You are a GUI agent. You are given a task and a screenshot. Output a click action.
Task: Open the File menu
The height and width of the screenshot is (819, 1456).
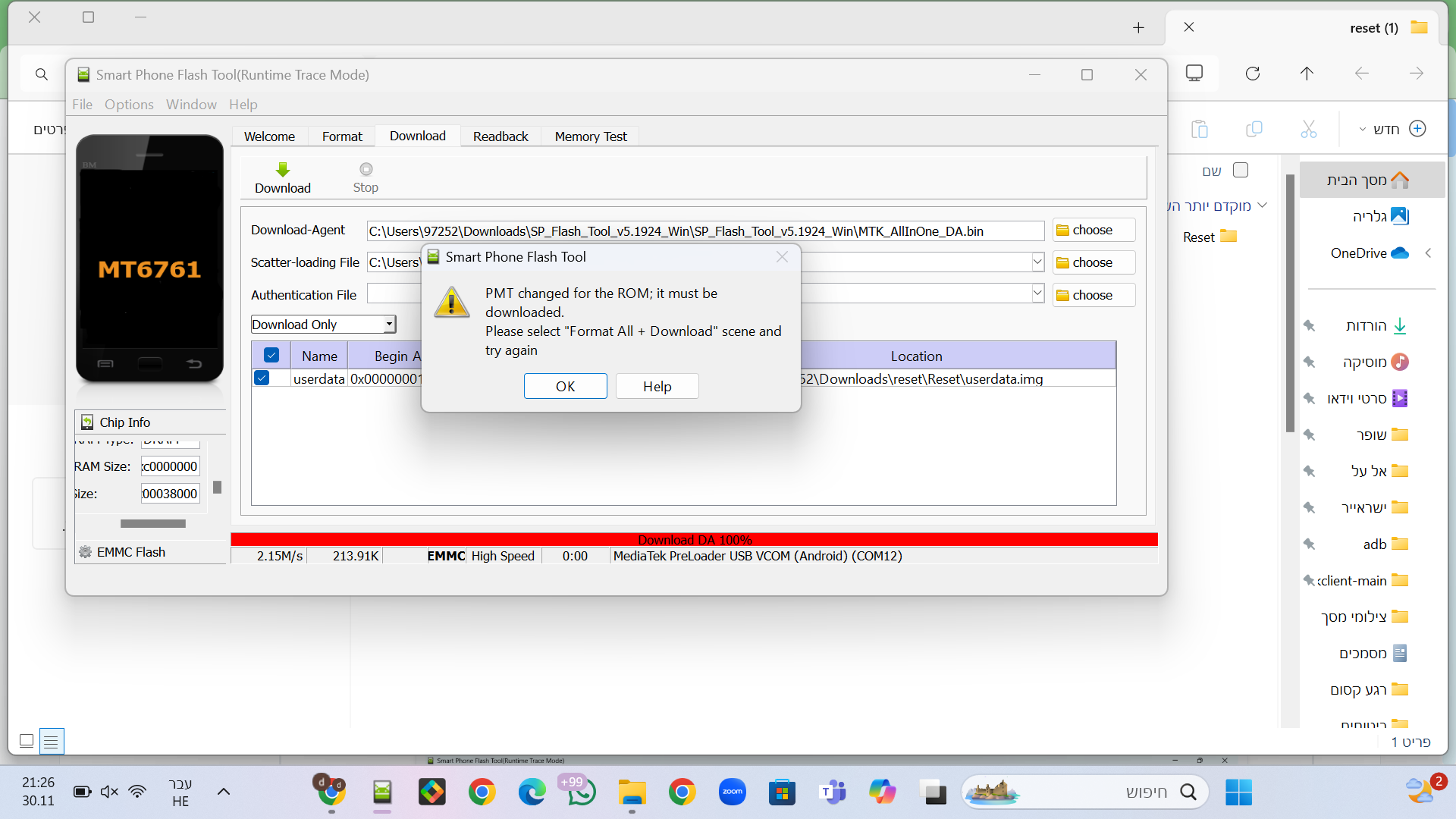click(x=82, y=104)
